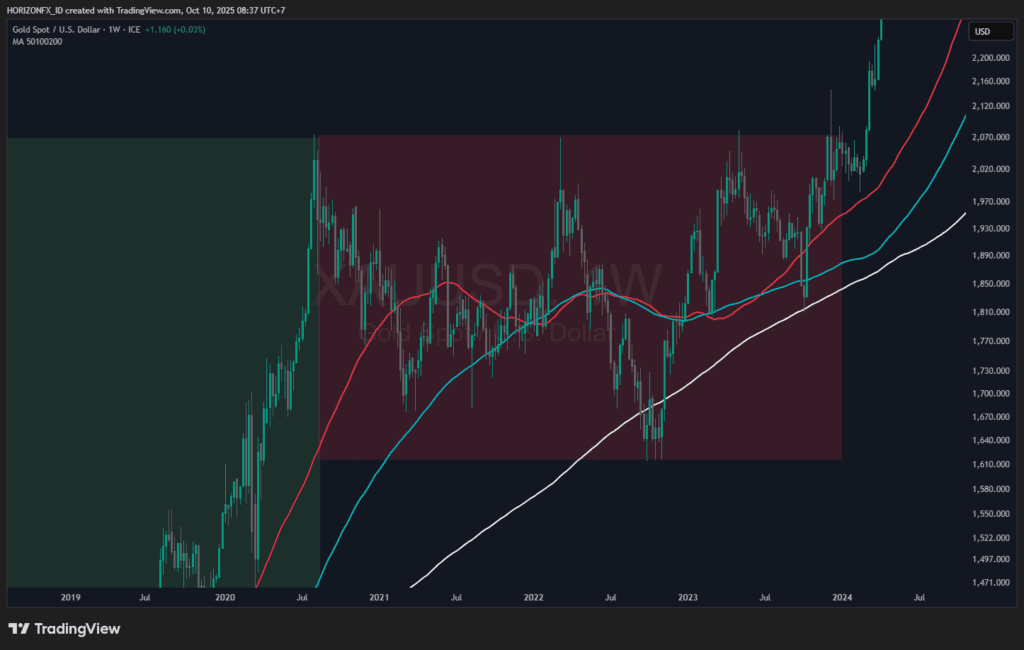Select the 2,070.000 price level label
Viewport: 1024px width, 650px height.
pyautogui.click(x=989, y=135)
